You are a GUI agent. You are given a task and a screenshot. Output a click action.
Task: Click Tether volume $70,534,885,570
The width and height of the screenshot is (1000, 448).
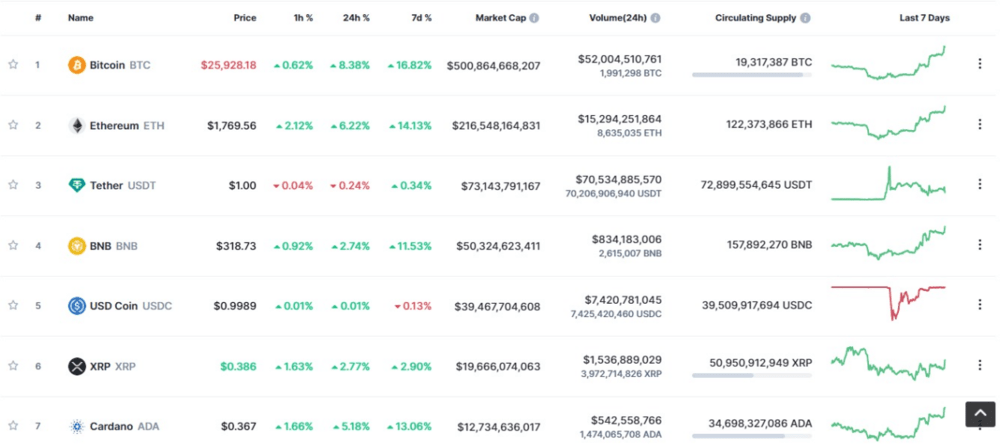(x=618, y=179)
